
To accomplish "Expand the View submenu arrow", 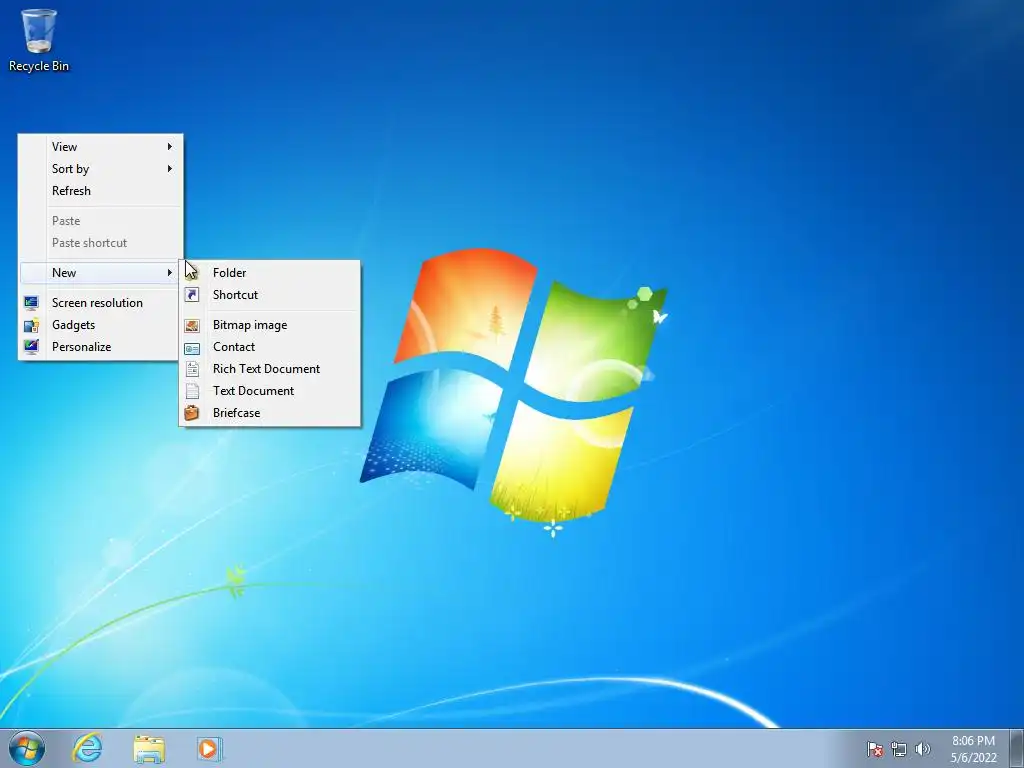I will coord(170,146).
